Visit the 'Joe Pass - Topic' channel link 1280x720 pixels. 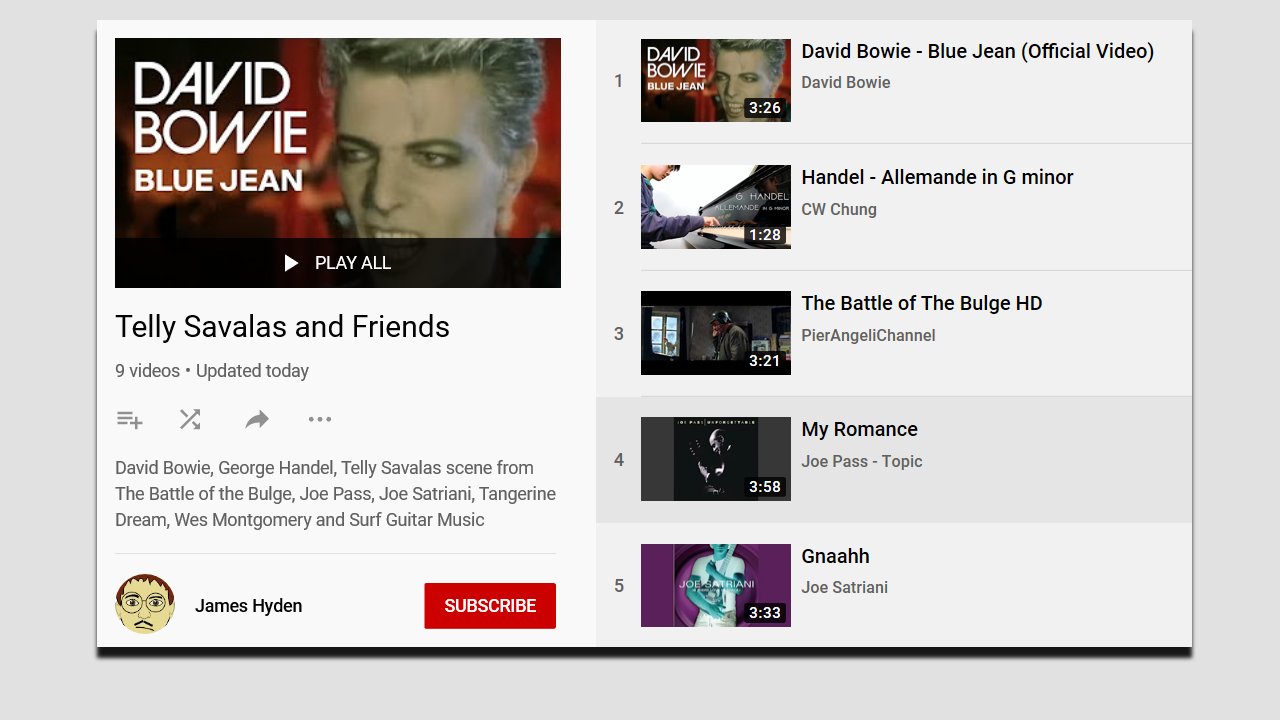coord(862,461)
